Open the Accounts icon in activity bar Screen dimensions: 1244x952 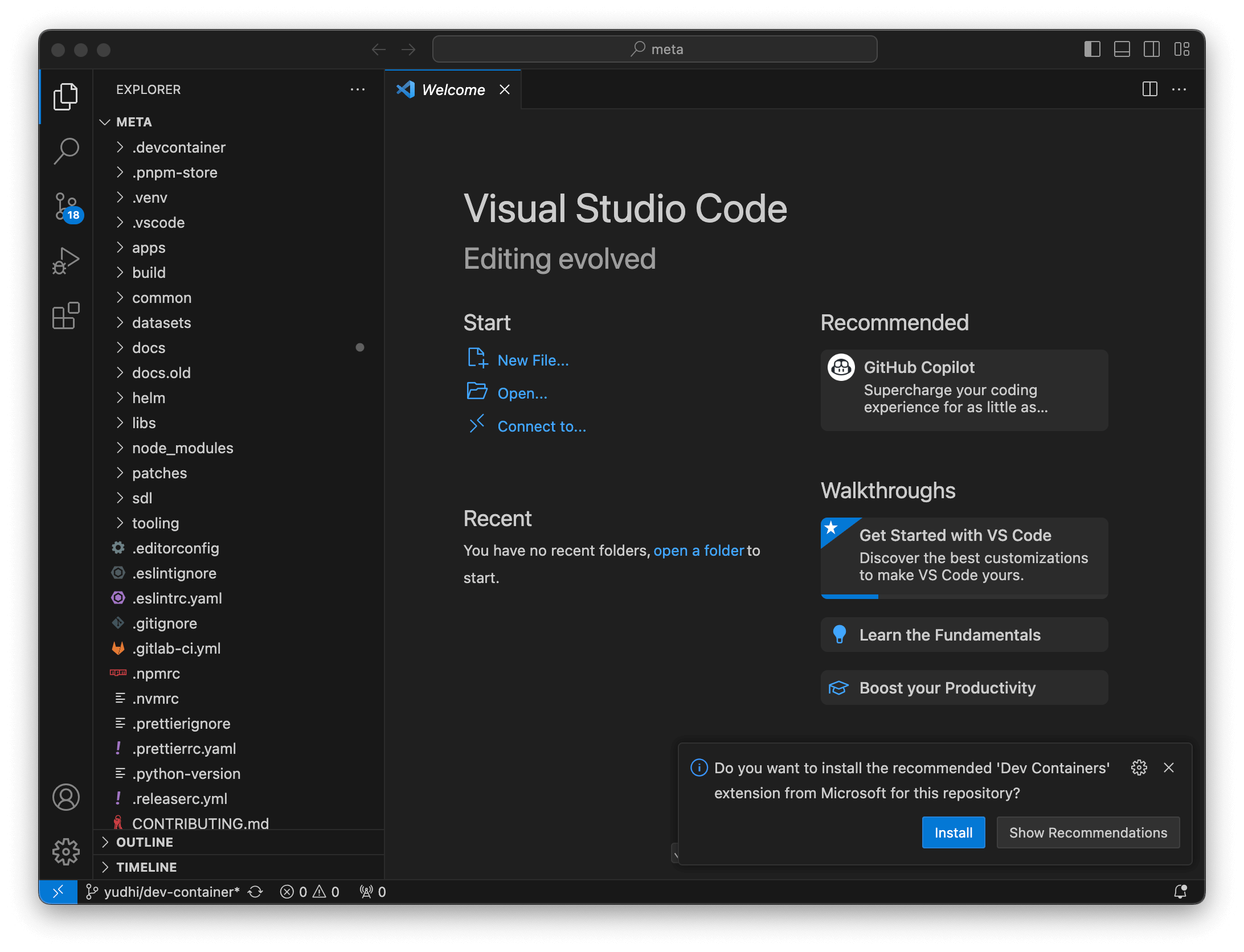pyautogui.click(x=66, y=797)
